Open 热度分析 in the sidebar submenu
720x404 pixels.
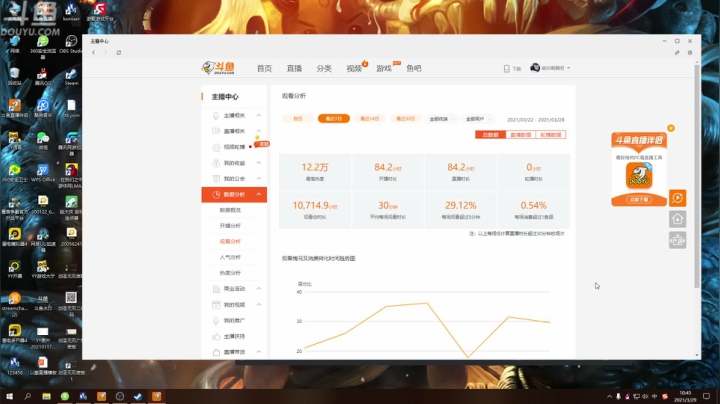pos(230,273)
